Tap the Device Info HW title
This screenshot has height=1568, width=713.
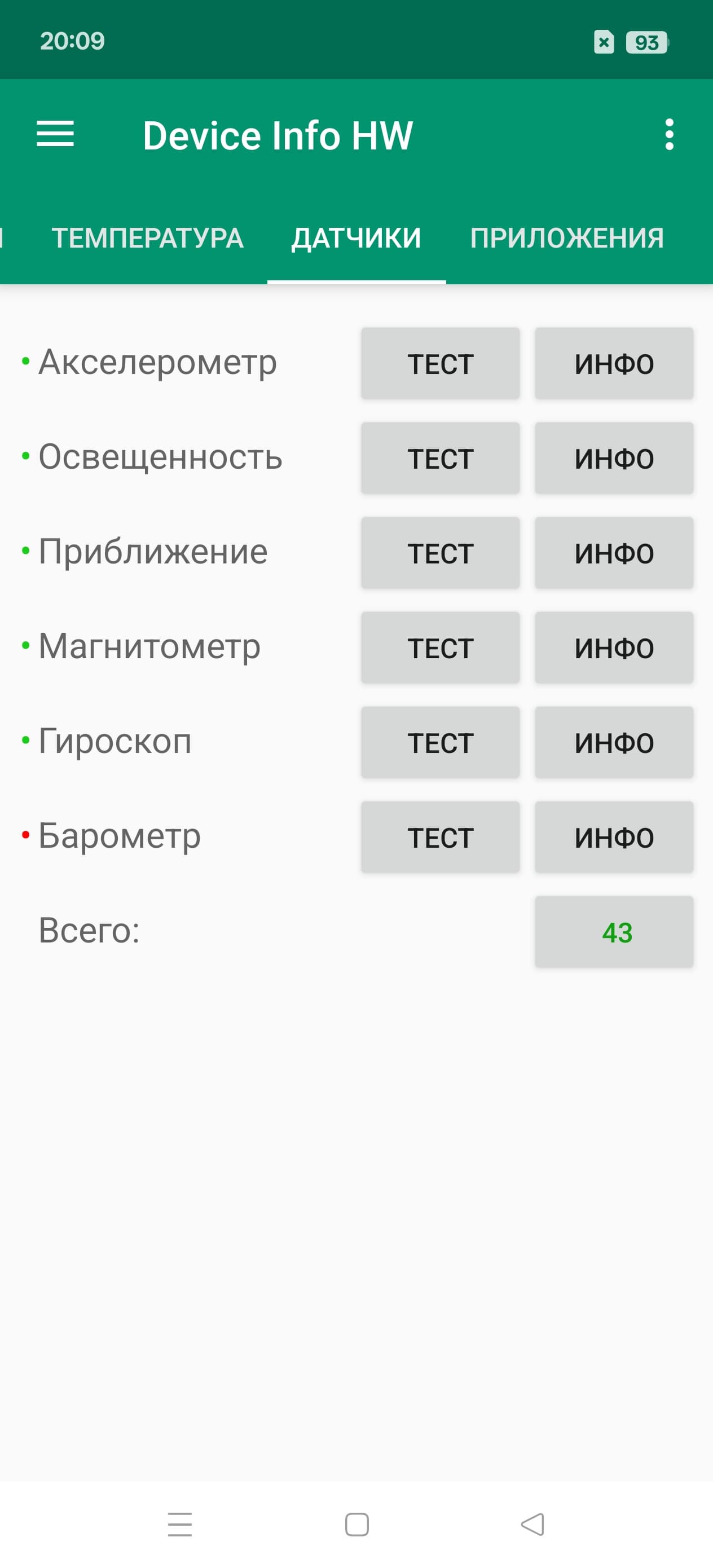(x=278, y=135)
